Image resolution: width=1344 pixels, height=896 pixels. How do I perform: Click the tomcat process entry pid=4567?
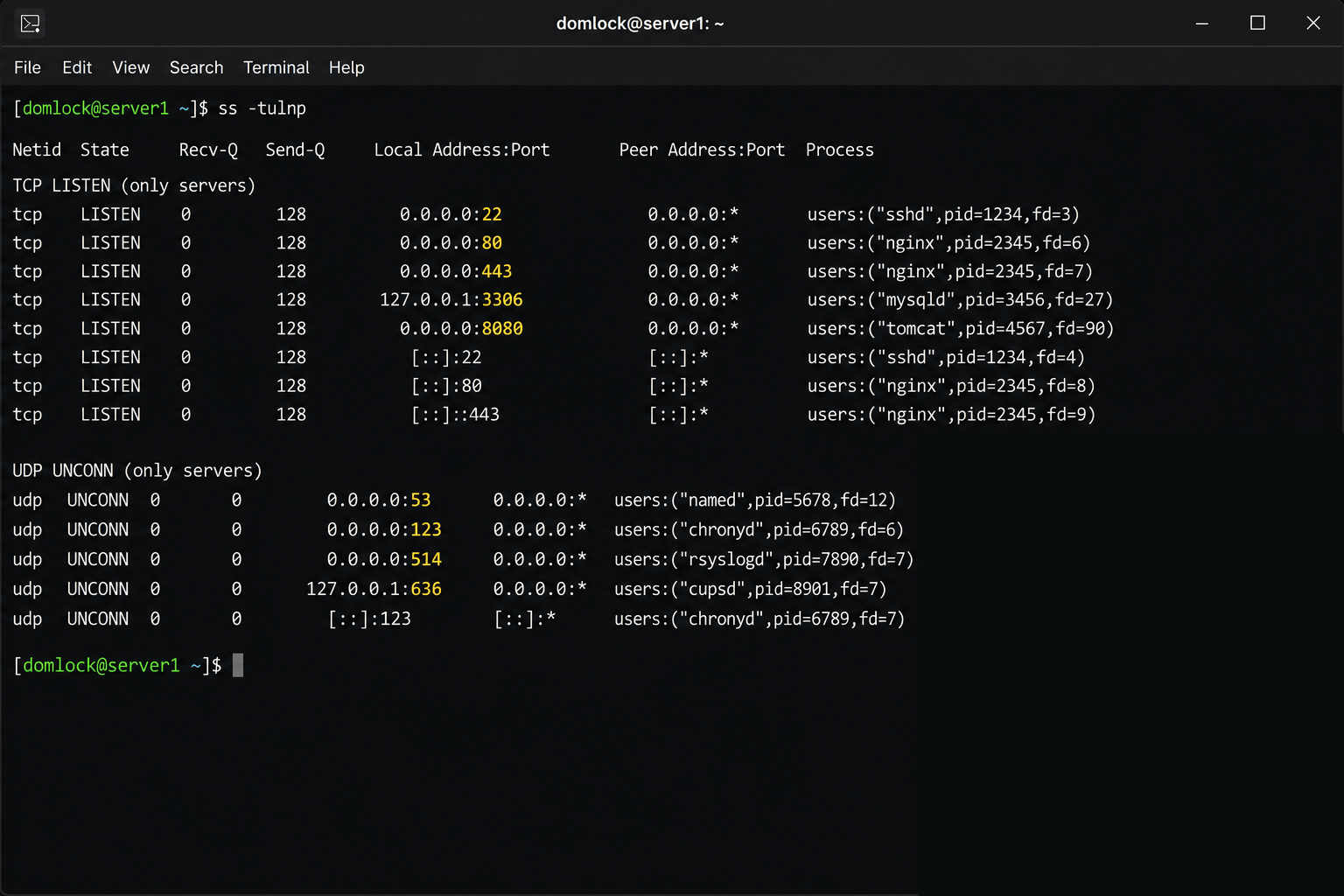coord(961,329)
